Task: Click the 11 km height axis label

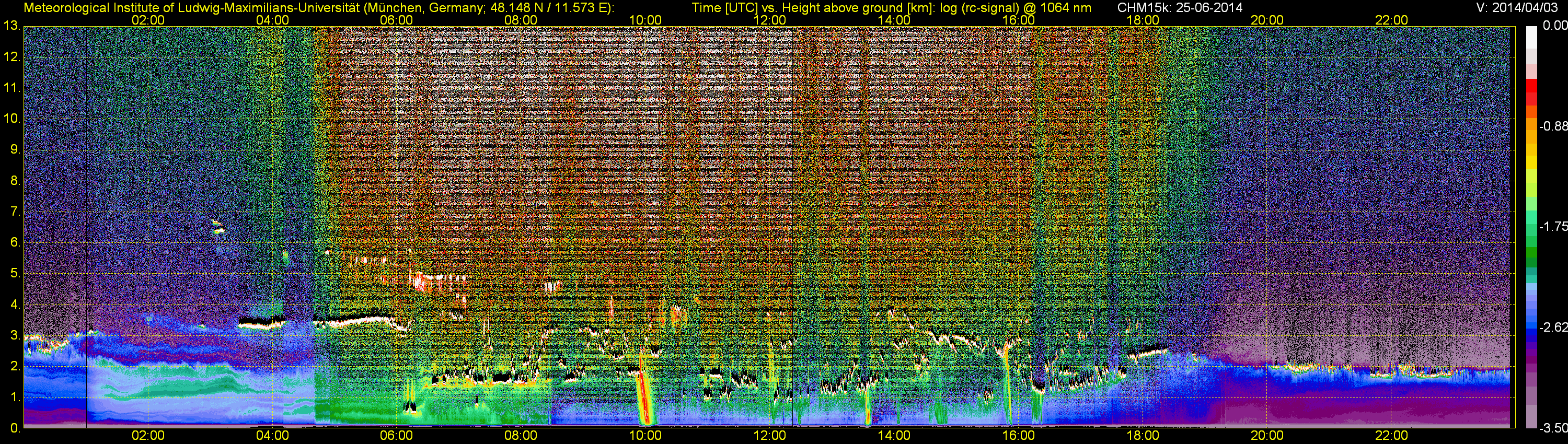Action: 11,88
